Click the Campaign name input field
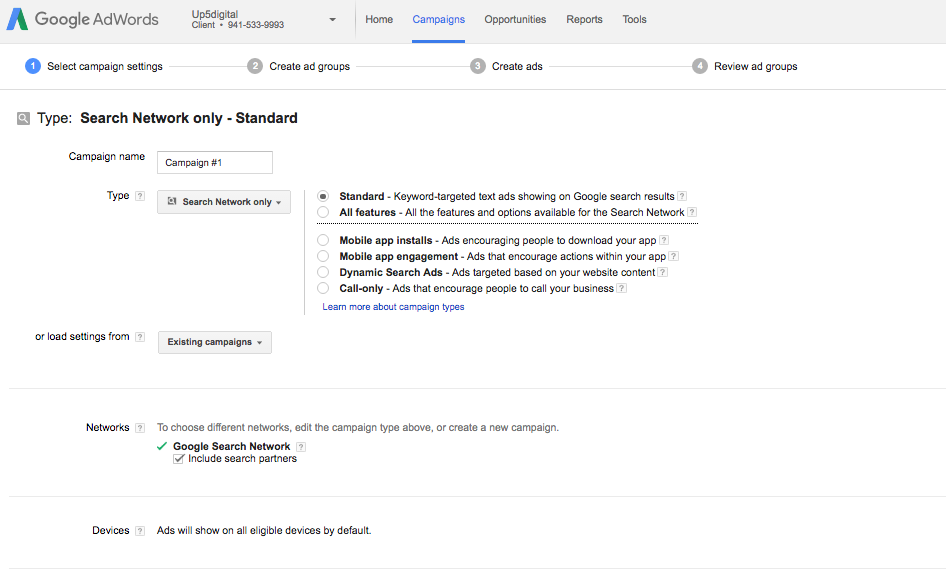Screen dimensions: 946x571 (x=215, y=162)
